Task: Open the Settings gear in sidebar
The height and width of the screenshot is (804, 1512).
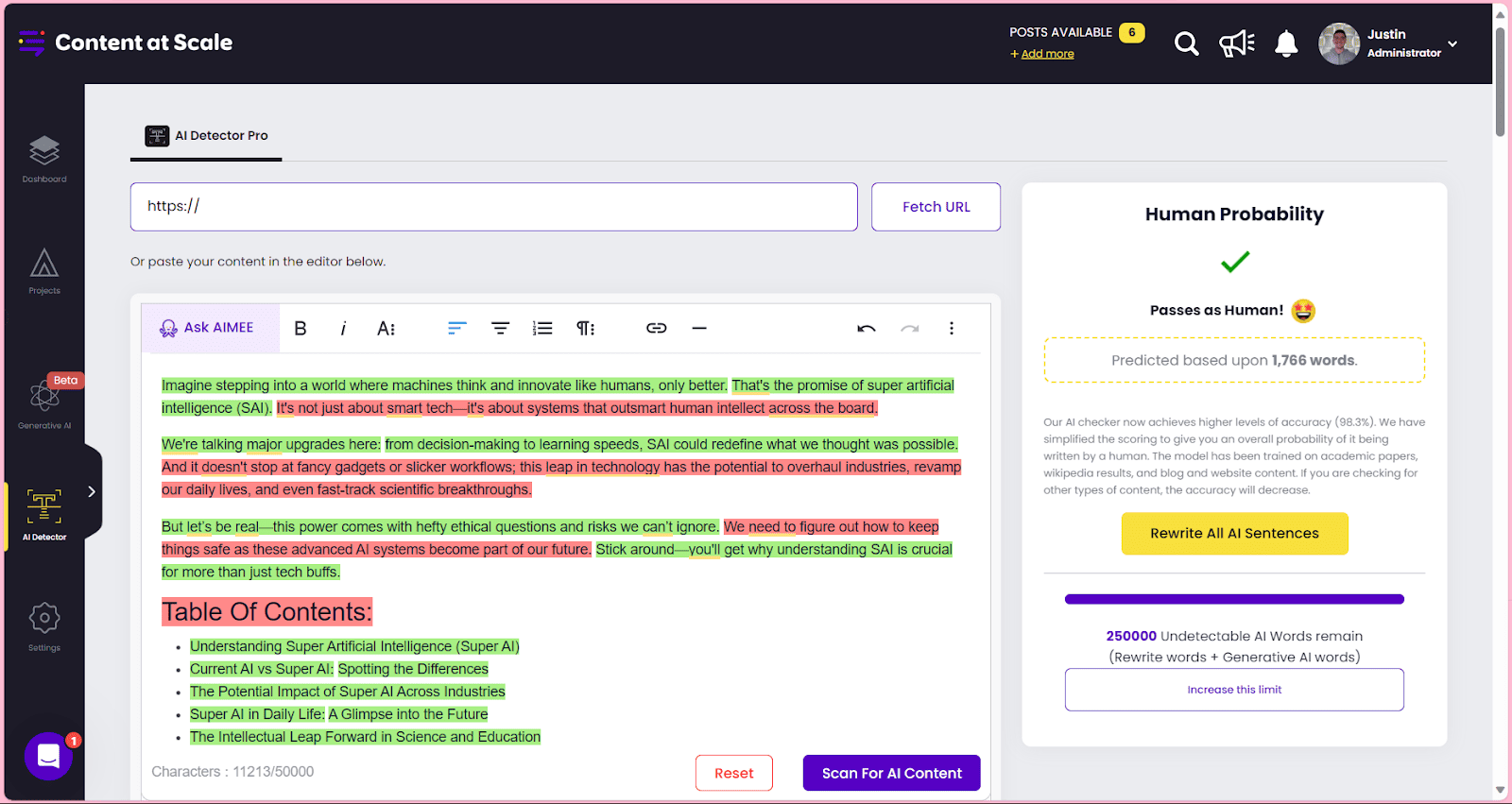Action: (44, 626)
